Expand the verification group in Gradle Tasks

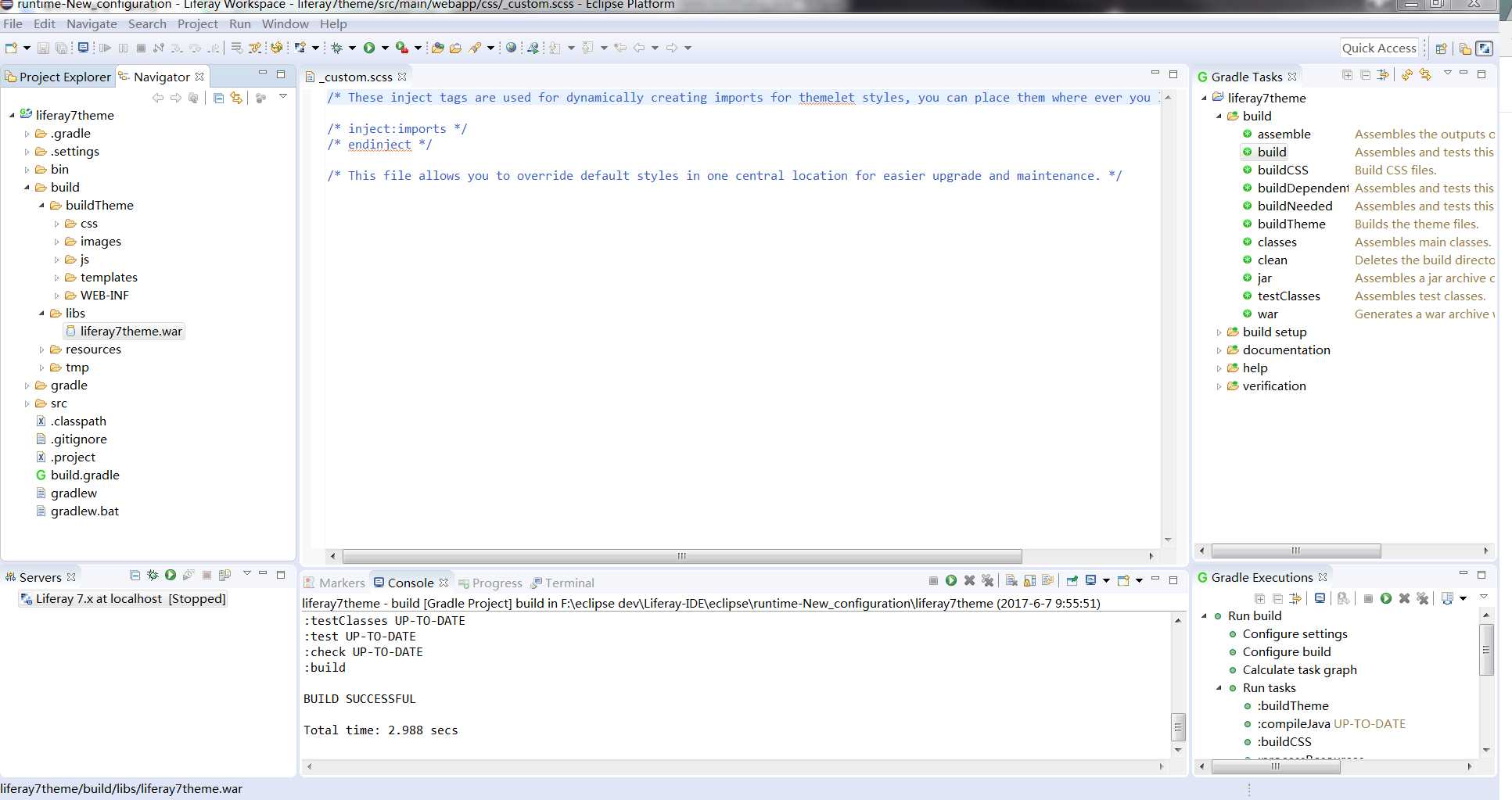pyautogui.click(x=1219, y=386)
